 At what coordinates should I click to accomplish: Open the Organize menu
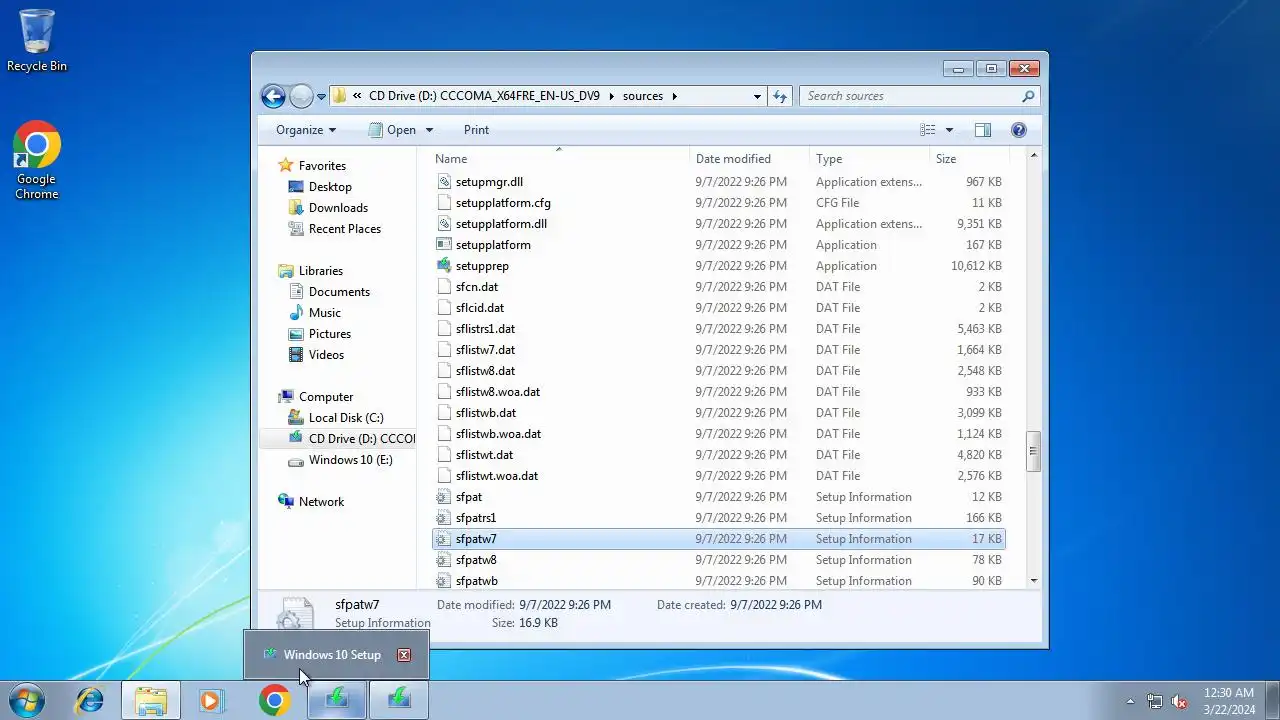(x=306, y=130)
